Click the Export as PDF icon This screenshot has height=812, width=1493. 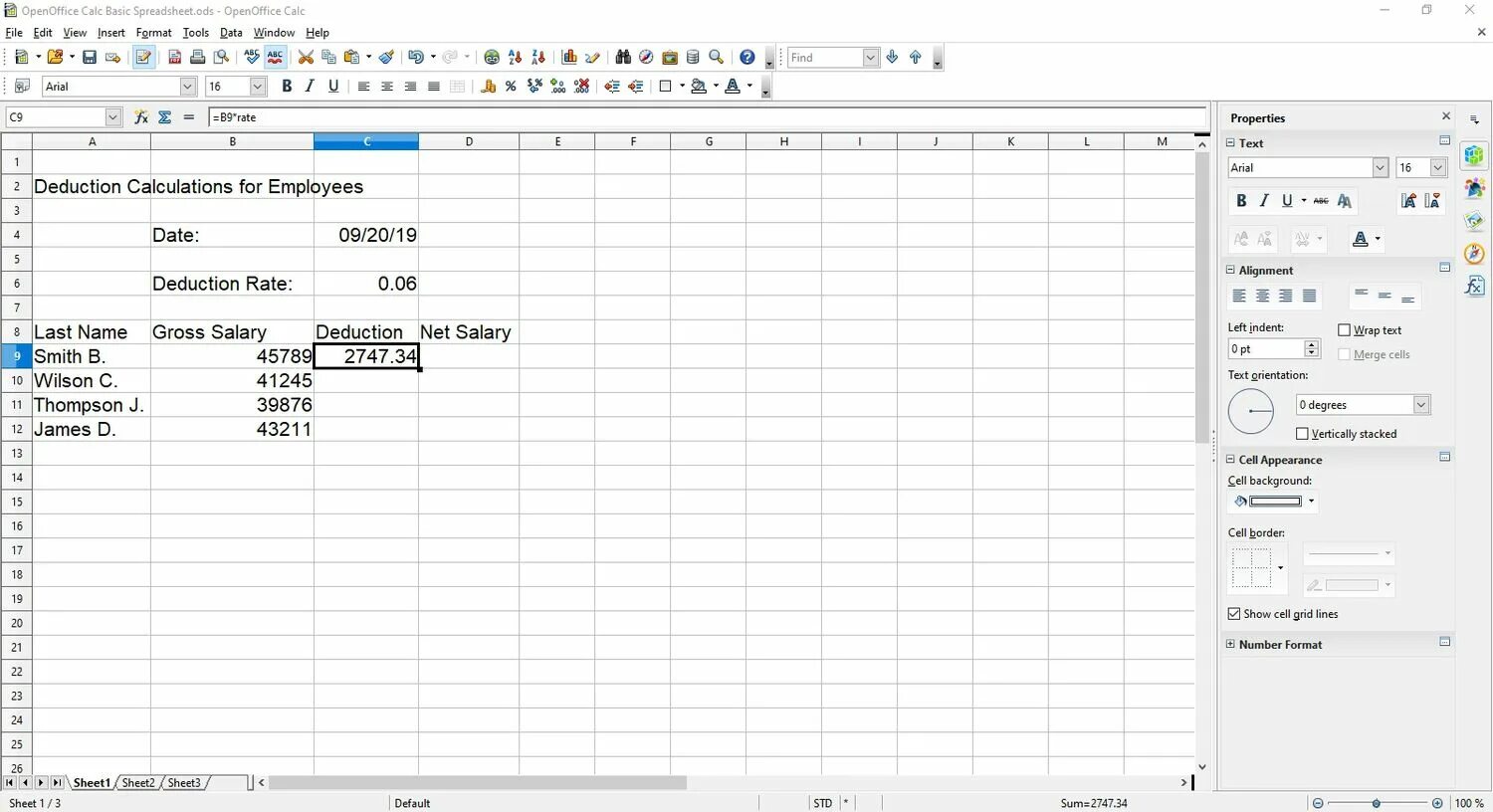tap(174, 58)
